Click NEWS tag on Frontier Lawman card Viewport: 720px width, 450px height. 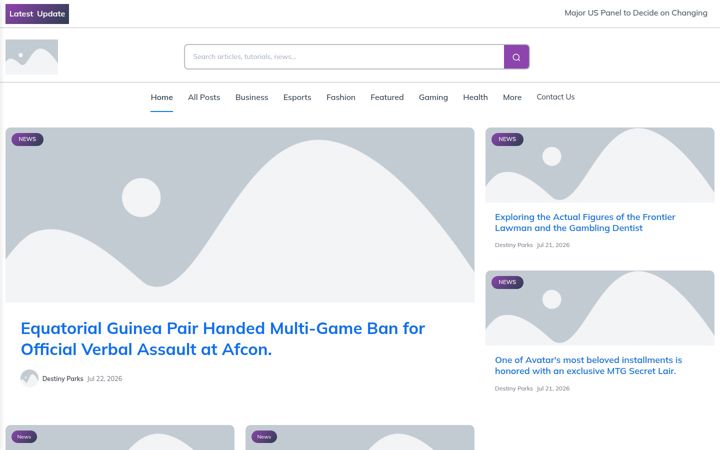[x=507, y=139]
